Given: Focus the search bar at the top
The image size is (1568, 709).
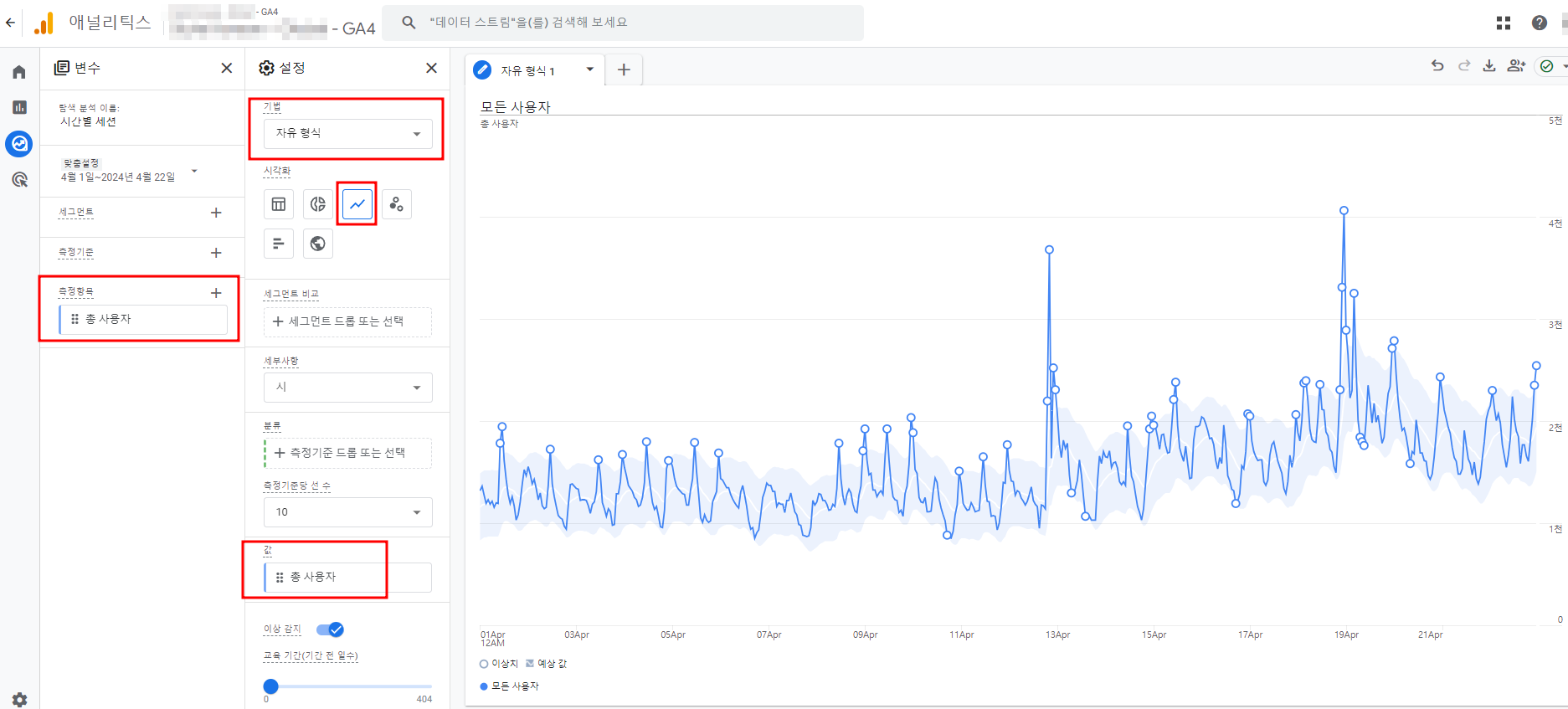Looking at the screenshot, I should click(623, 23).
